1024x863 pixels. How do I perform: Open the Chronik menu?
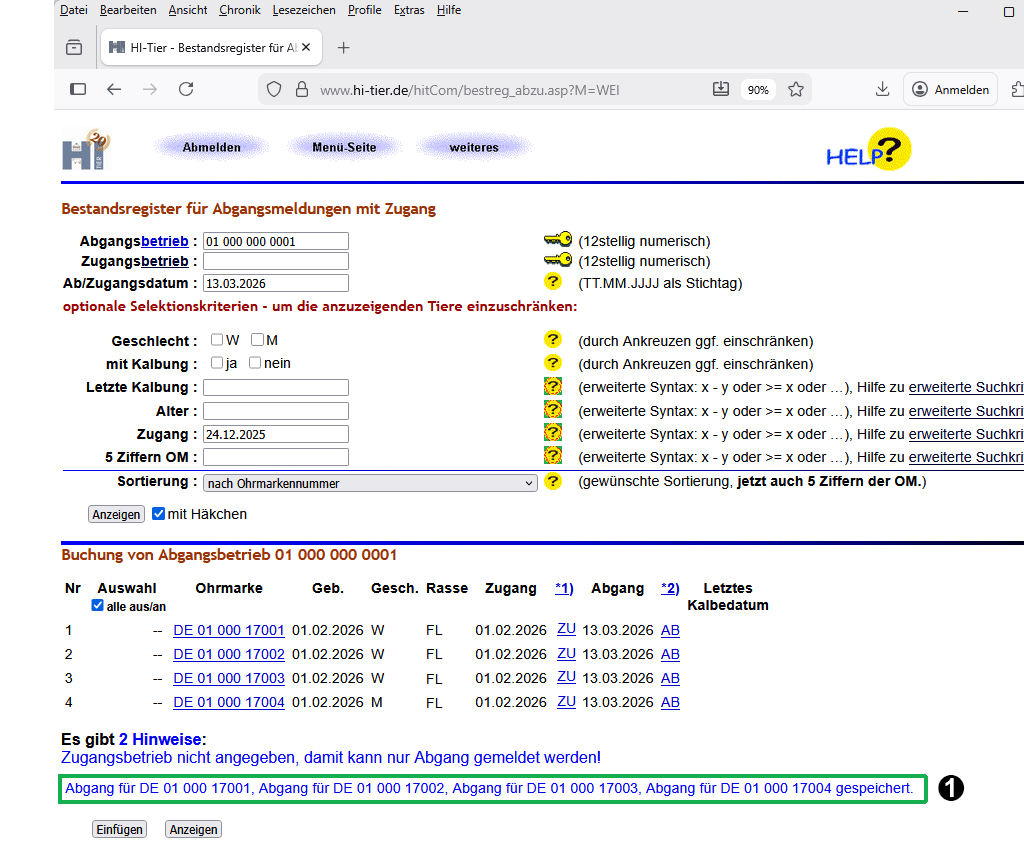[239, 10]
